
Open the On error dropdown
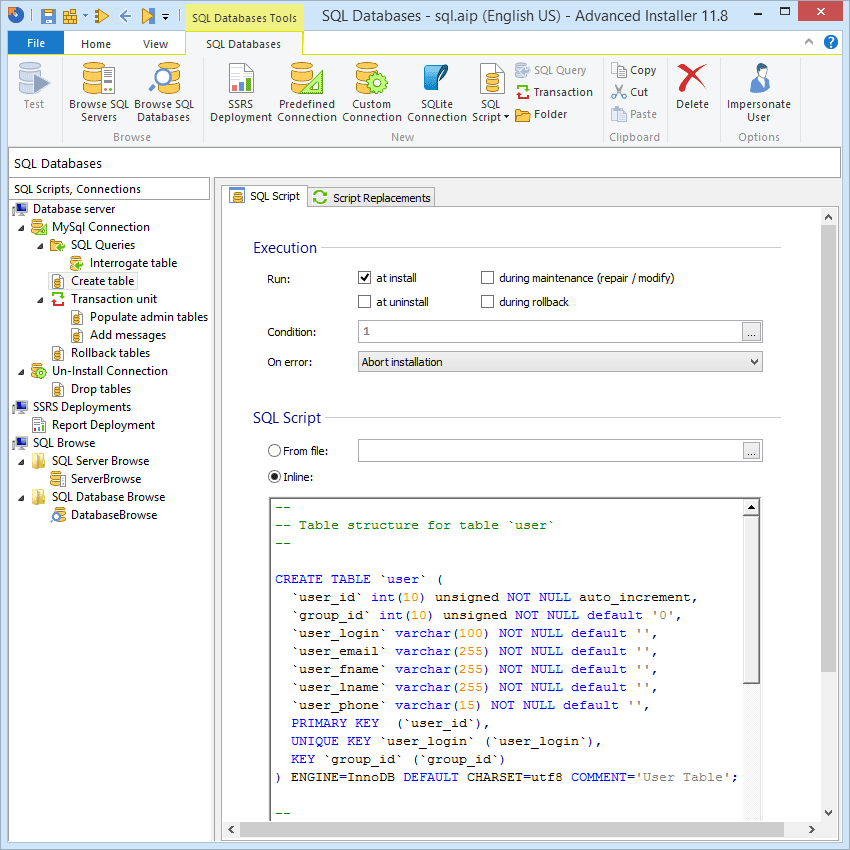[753, 361]
